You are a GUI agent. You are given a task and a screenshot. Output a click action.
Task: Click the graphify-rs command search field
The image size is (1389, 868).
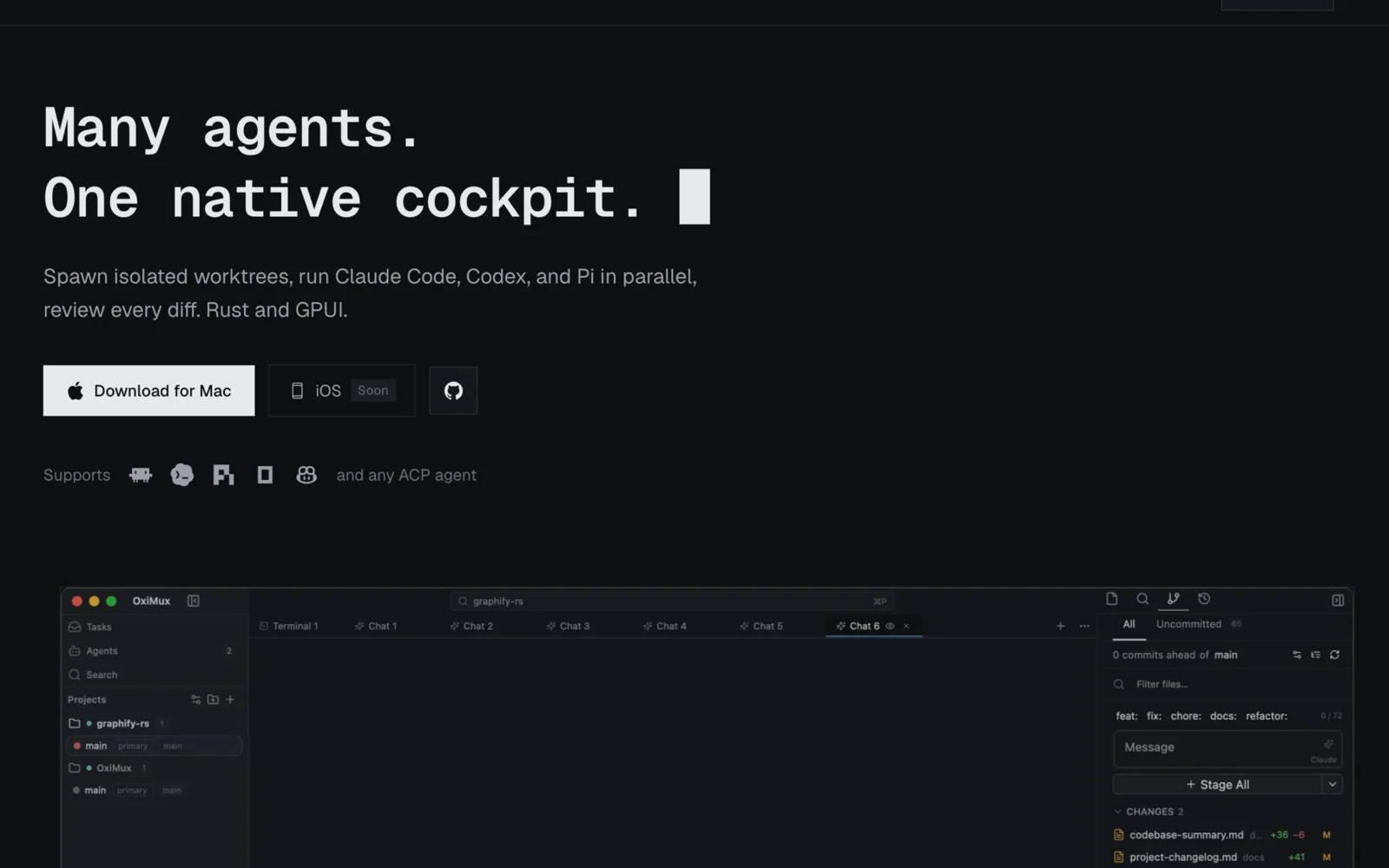click(672, 601)
